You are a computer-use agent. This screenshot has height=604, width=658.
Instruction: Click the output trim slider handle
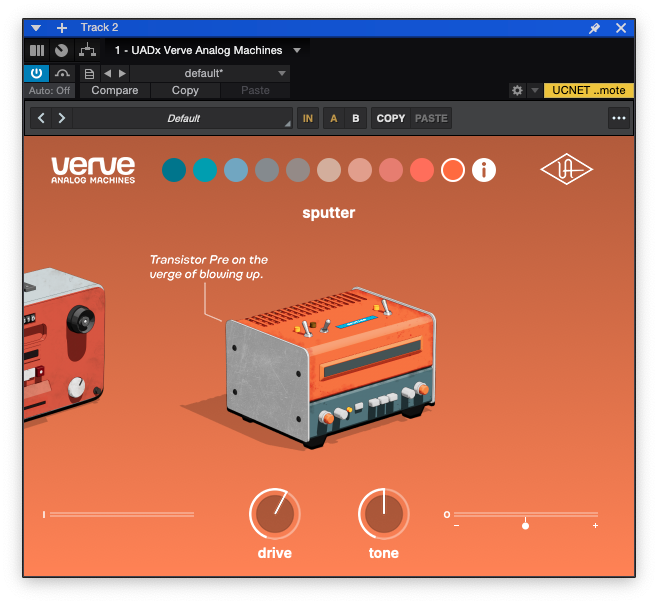point(525,526)
